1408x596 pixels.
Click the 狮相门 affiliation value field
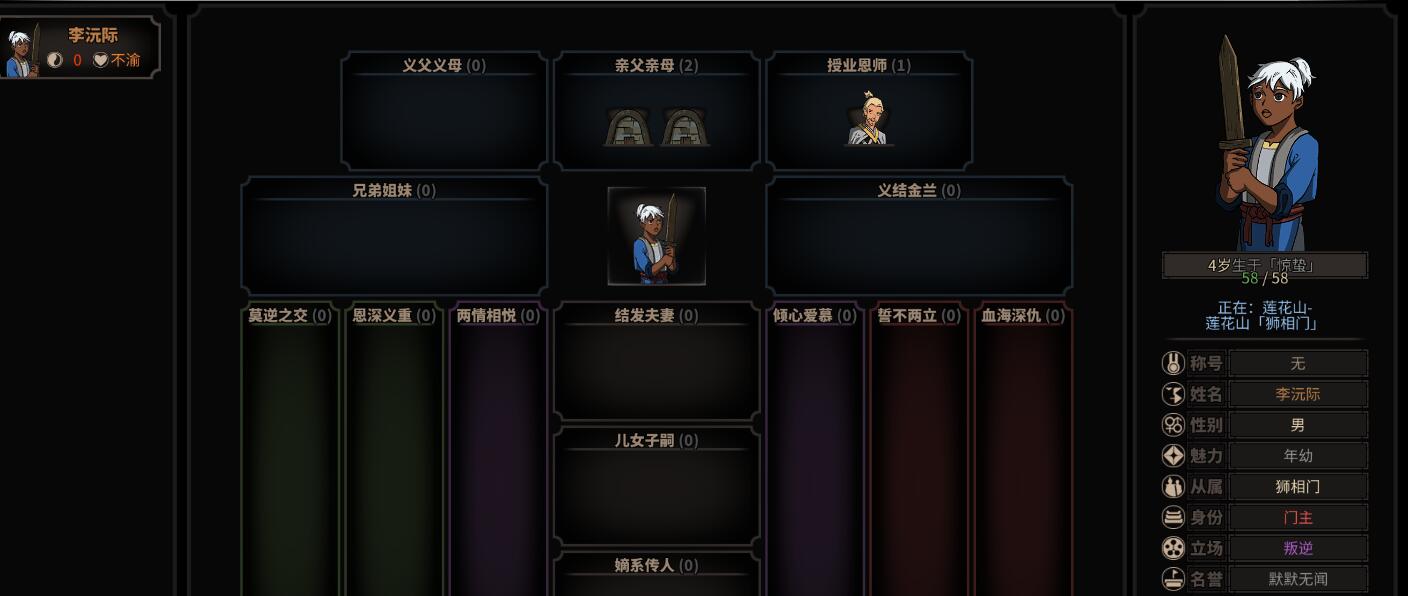1298,487
